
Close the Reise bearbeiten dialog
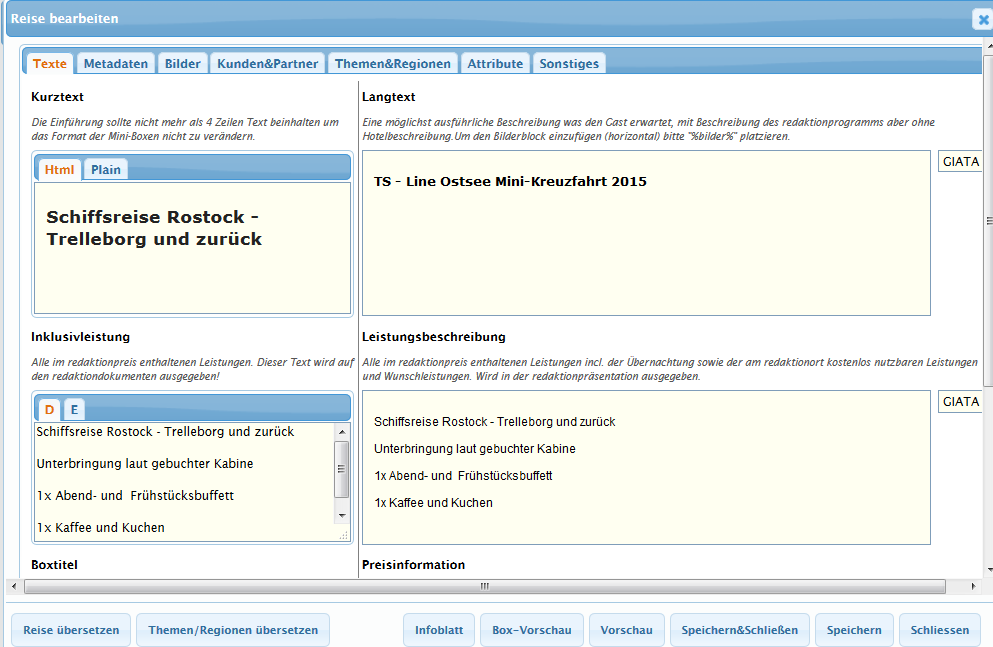[x=981, y=20]
